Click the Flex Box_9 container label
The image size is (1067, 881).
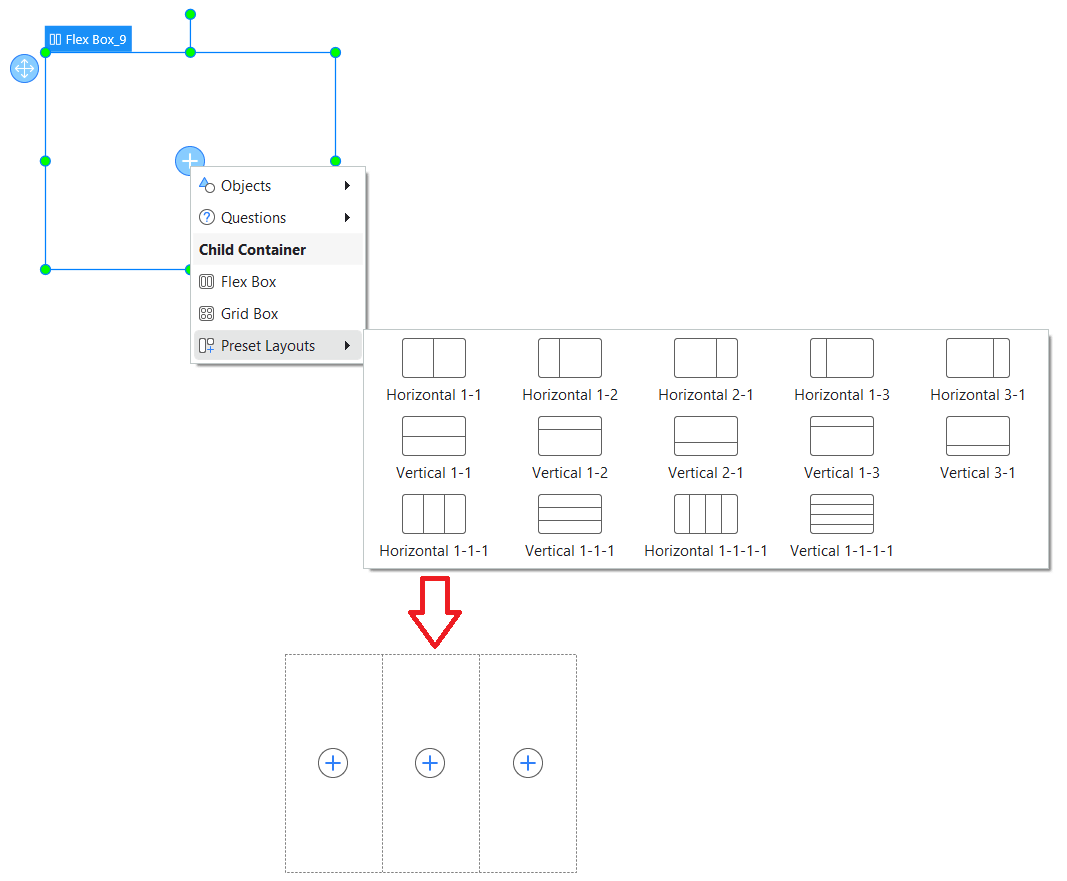click(88, 40)
